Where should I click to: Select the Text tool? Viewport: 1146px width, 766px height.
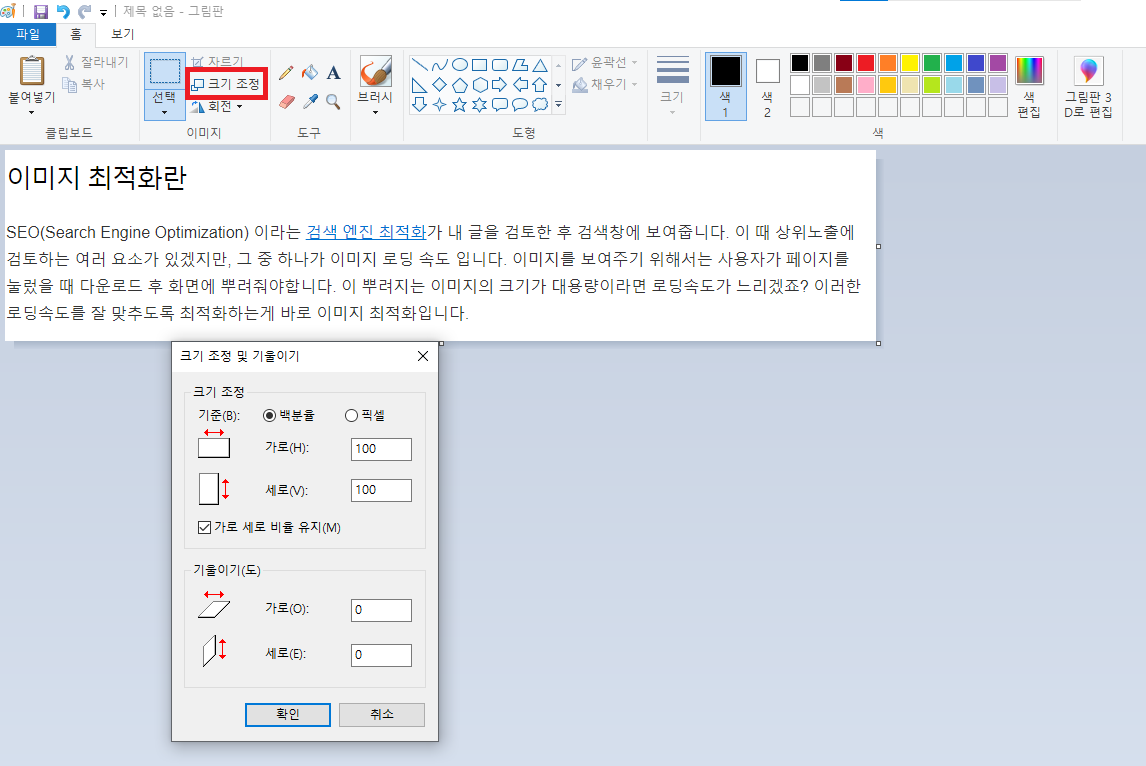[x=333, y=73]
